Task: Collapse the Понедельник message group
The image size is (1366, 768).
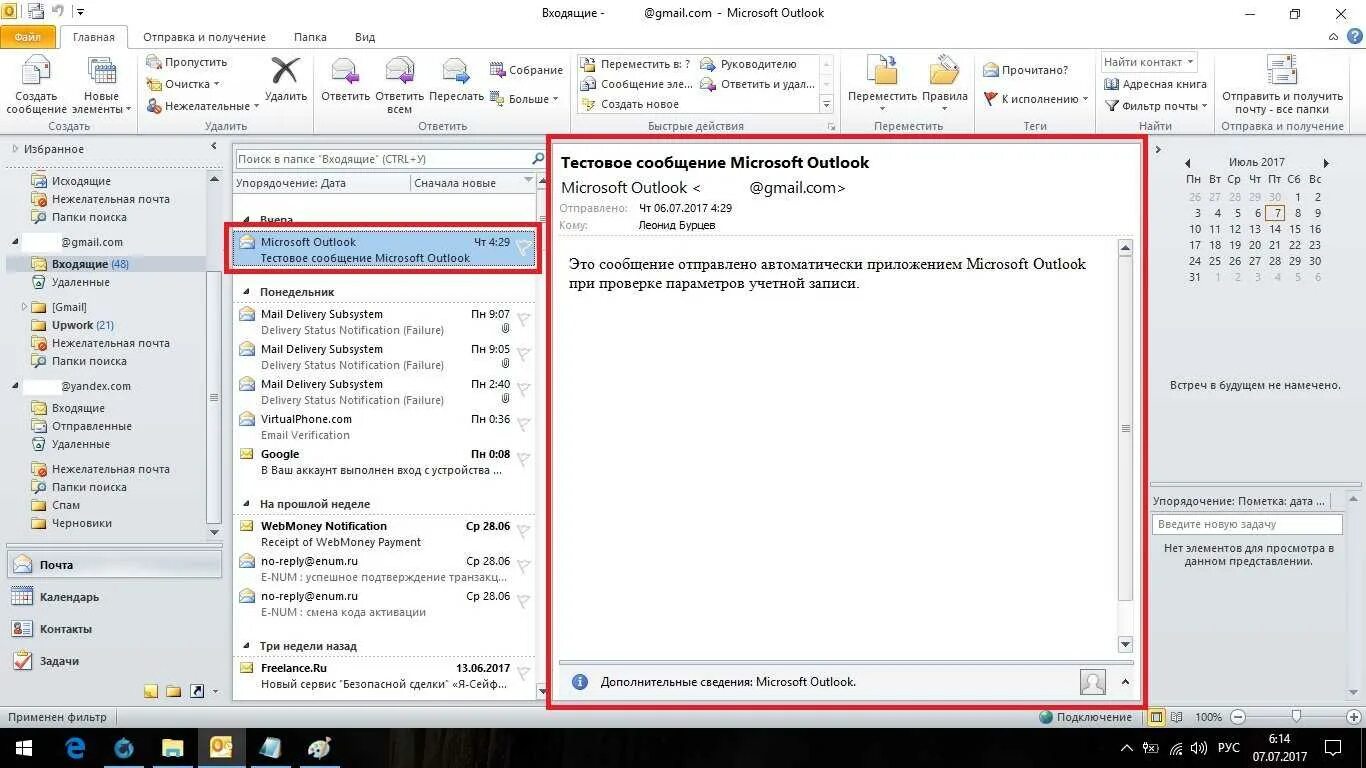Action: point(247,292)
